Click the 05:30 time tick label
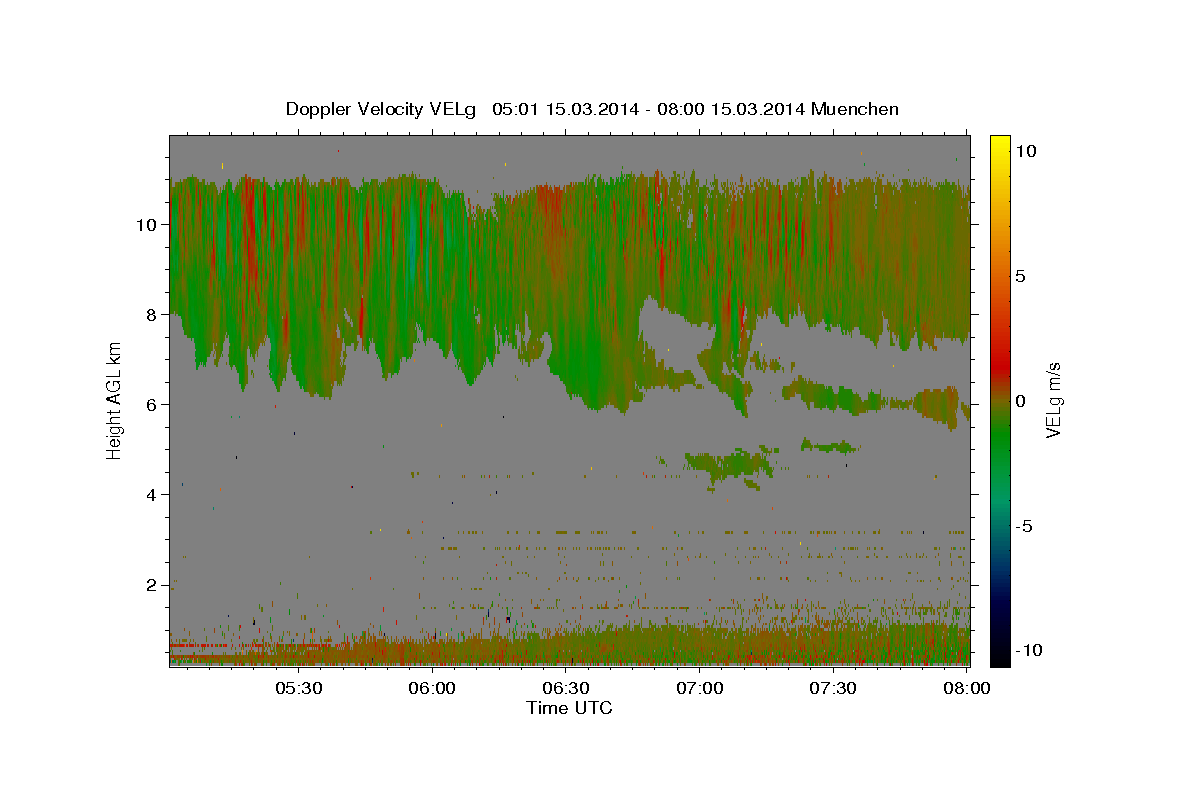The image size is (1200, 800). 298,688
